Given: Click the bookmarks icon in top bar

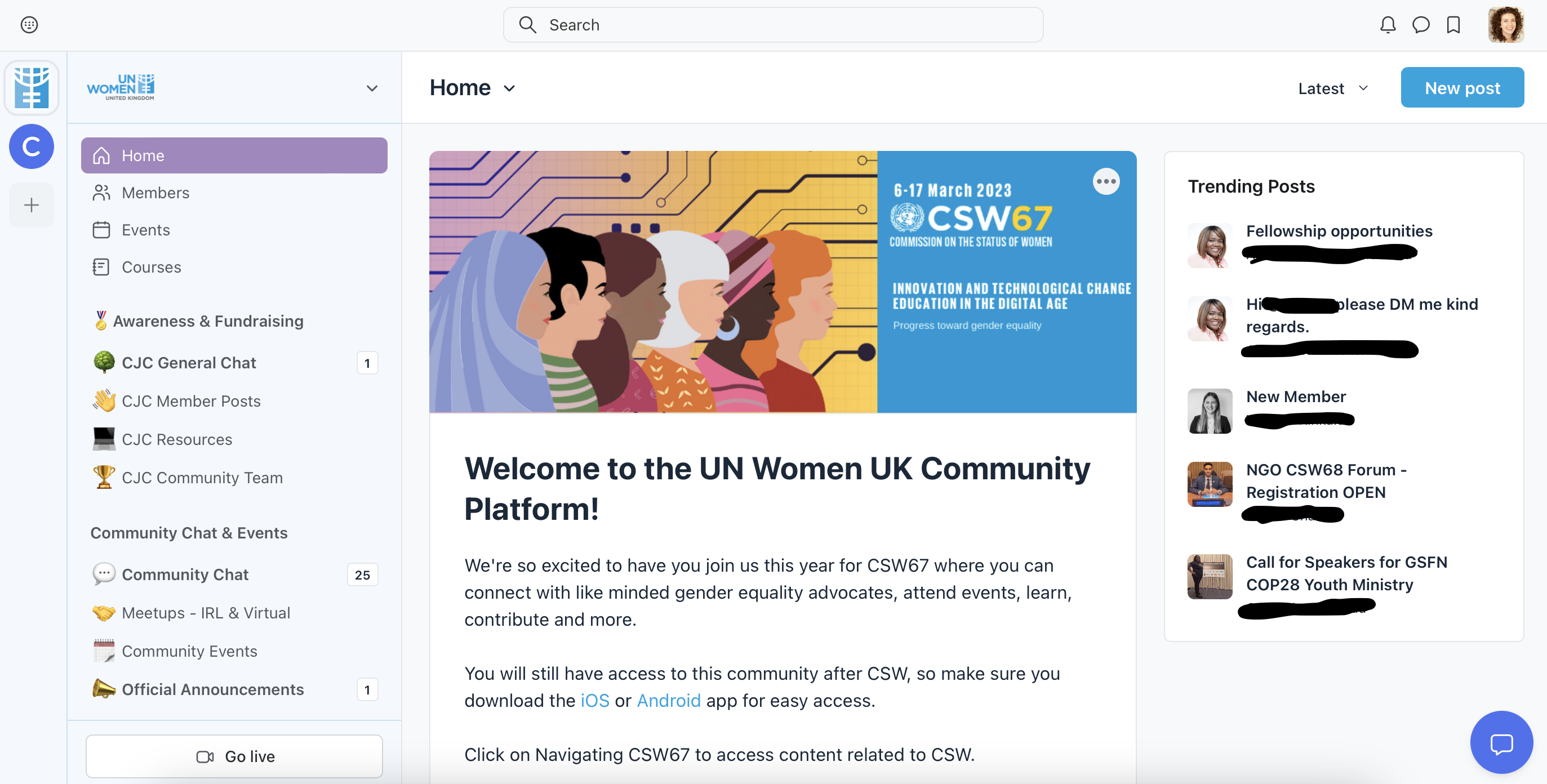Looking at the screenshot, I should (x=1452, y=24).
